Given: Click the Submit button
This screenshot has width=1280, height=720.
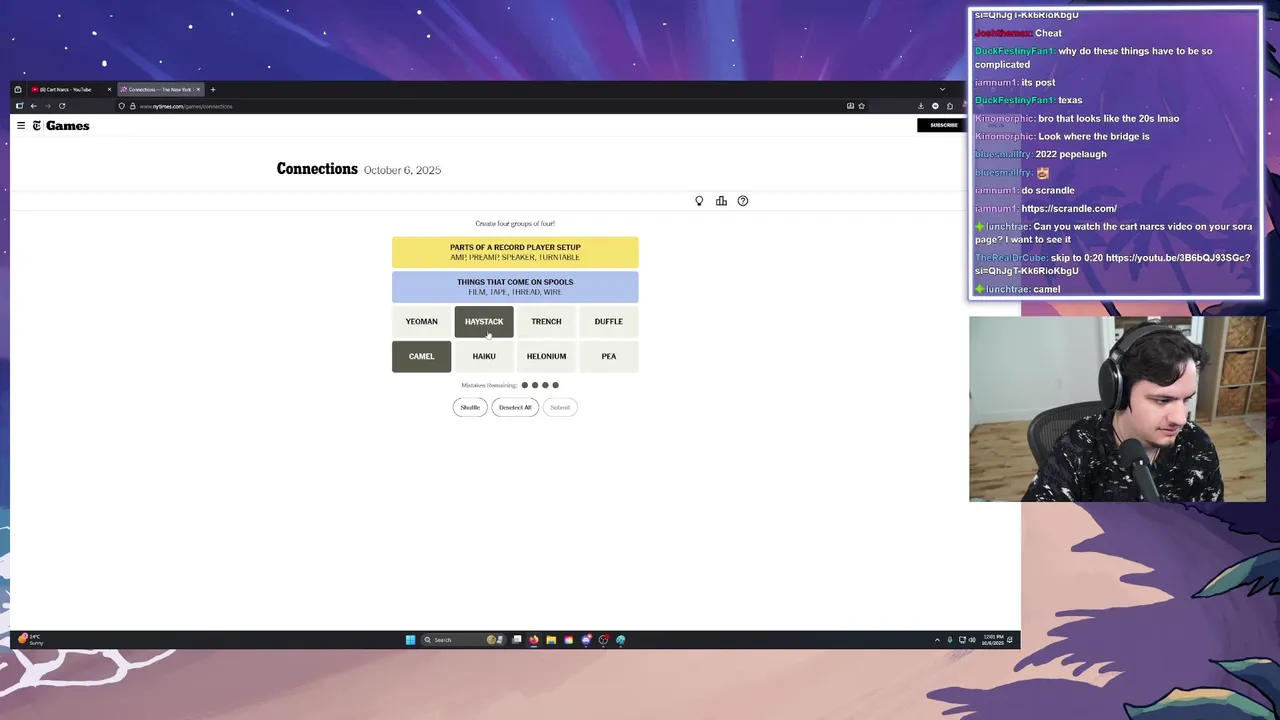Looking at the screenshot, I should tap(560, 407).
